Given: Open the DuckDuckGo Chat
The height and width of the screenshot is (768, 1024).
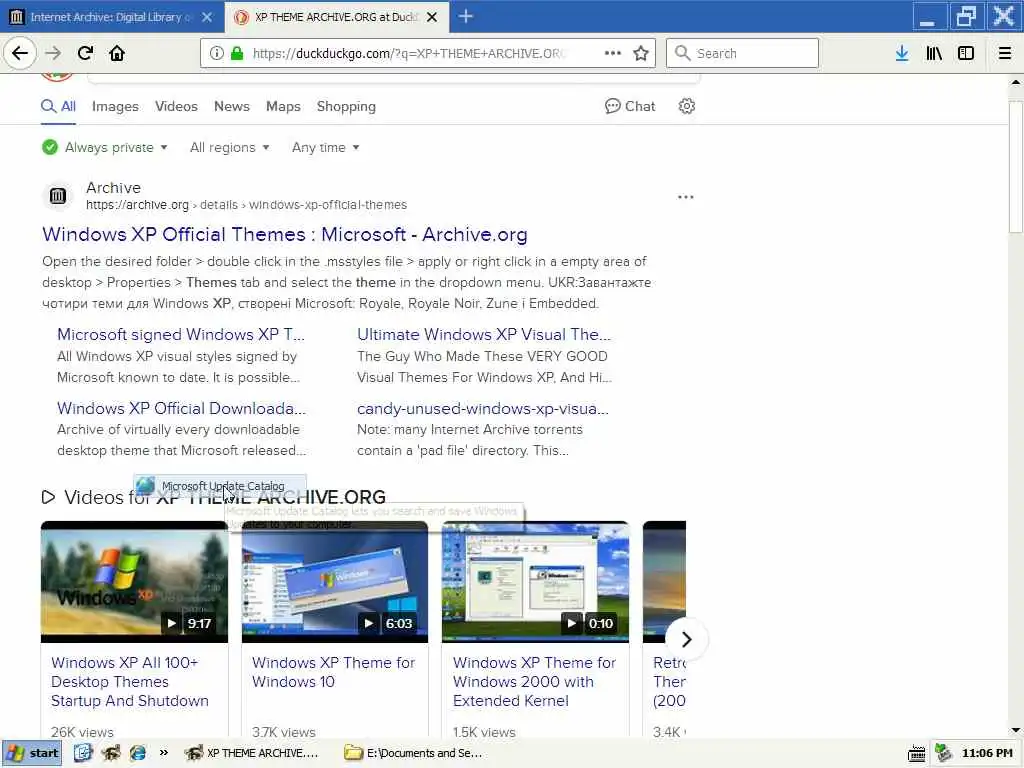Looking at the screenshot, I should point(630,106).
